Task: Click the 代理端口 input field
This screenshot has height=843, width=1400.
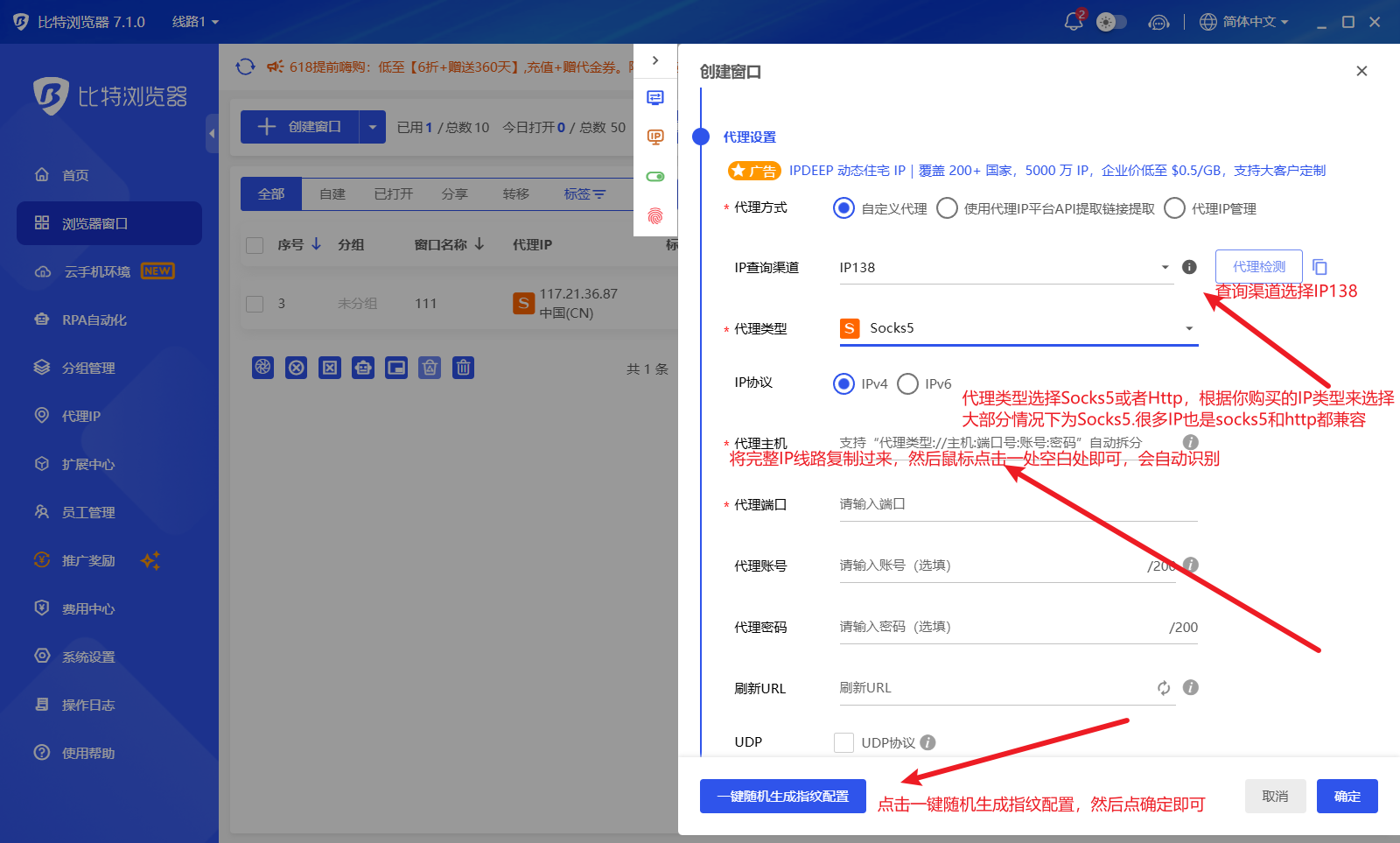Action: point(1018,504)
